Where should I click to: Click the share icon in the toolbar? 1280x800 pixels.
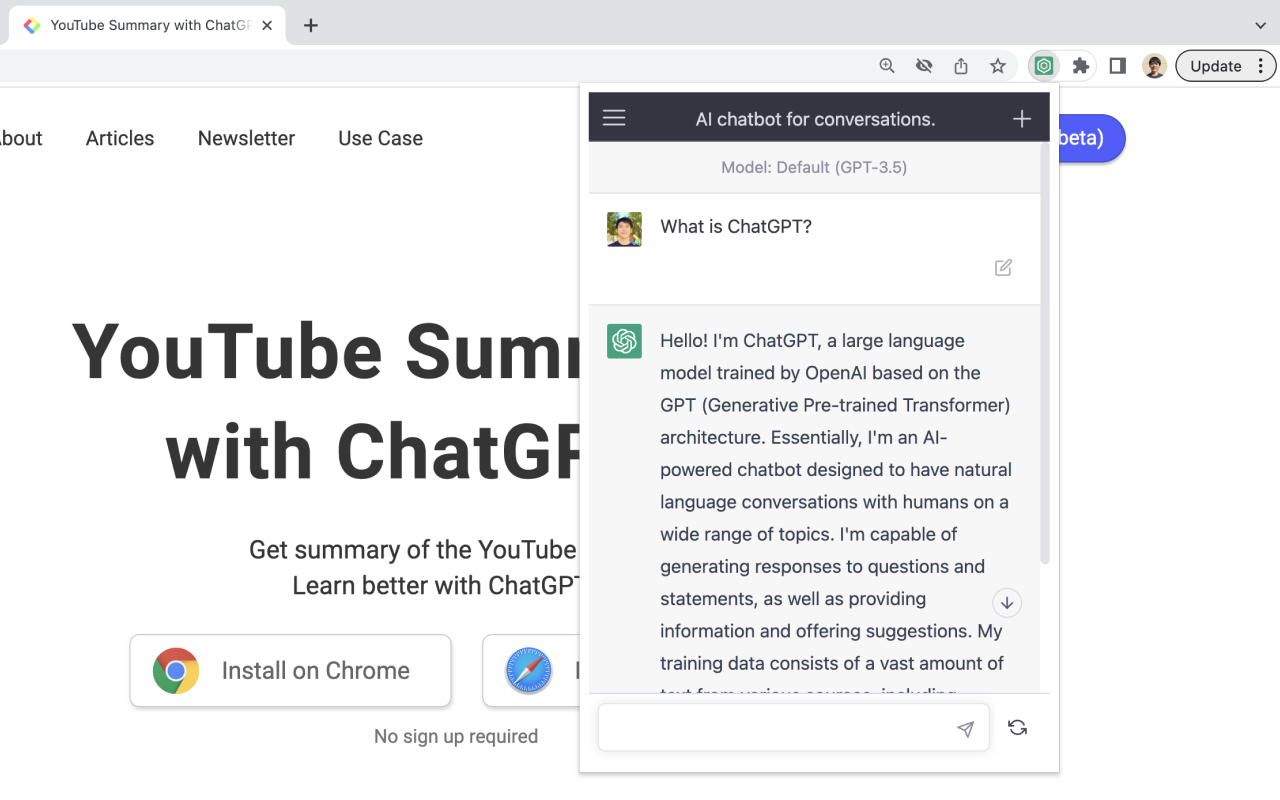tap(960, 65)
